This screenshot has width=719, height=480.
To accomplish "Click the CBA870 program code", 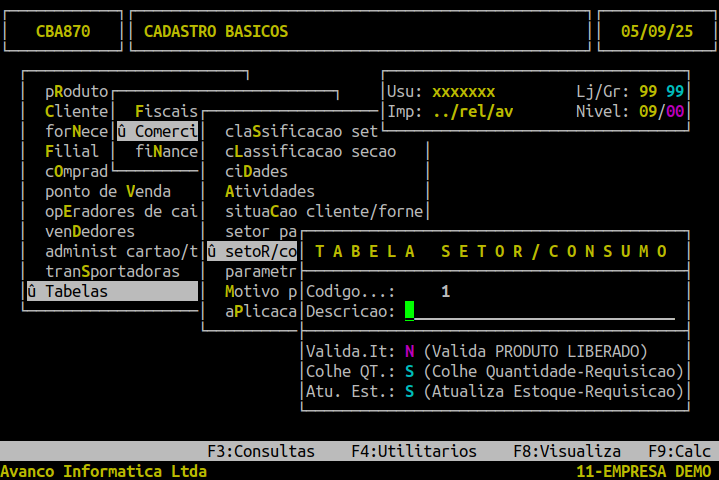I will click(x=63, y=32).
